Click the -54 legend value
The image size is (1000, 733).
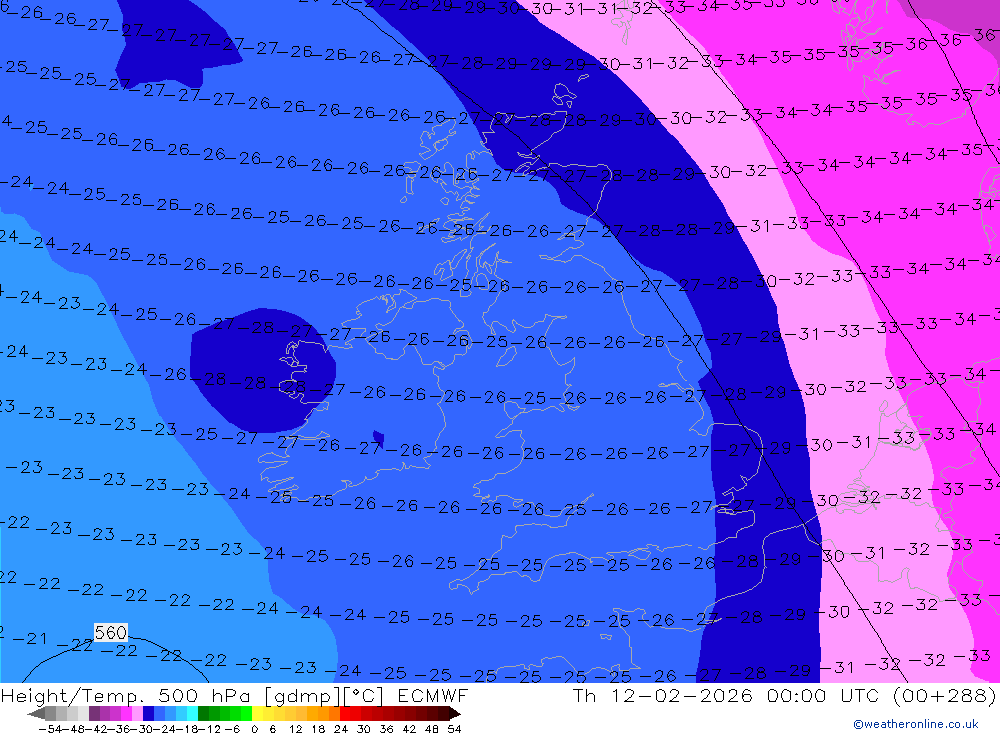click(50, 729)
